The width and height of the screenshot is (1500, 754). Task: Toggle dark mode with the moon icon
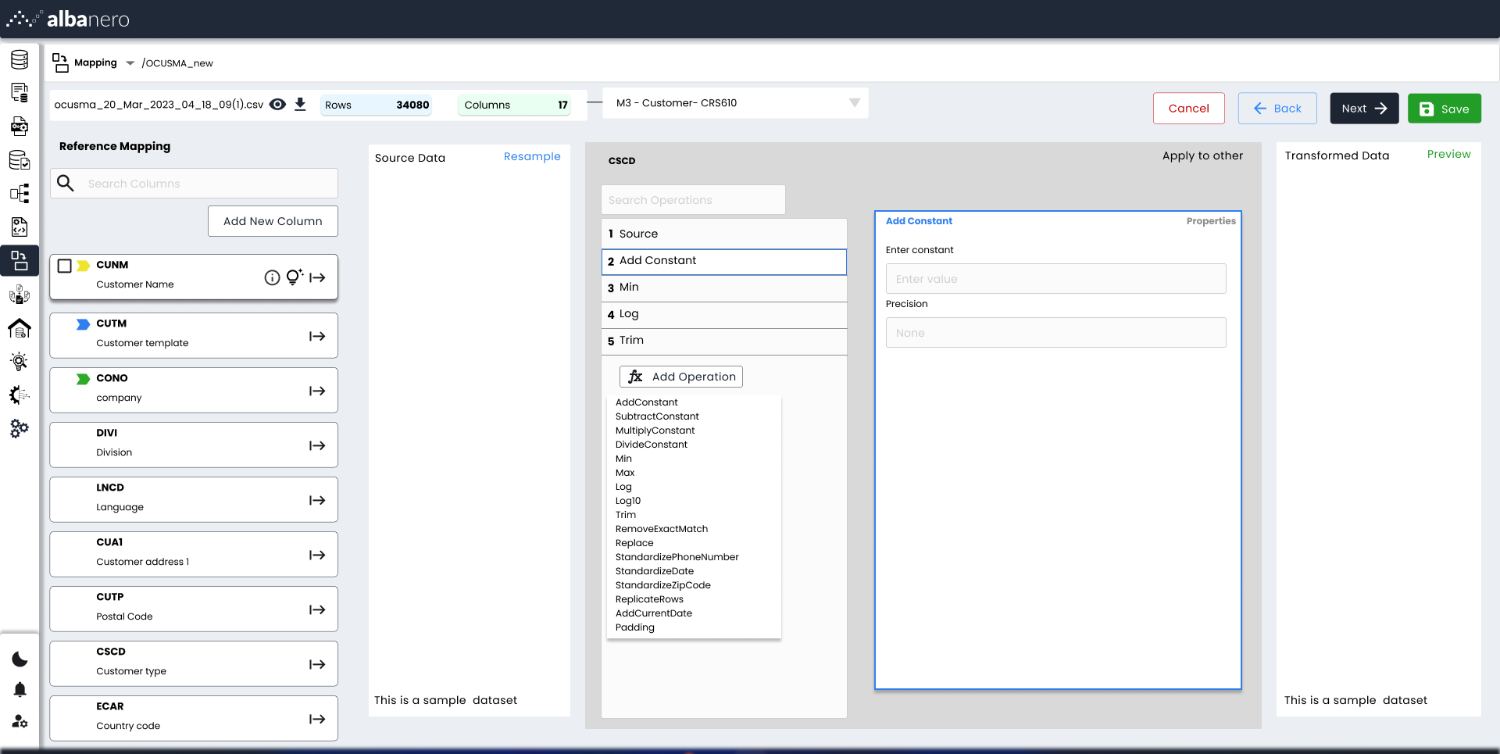pos(20,659)
